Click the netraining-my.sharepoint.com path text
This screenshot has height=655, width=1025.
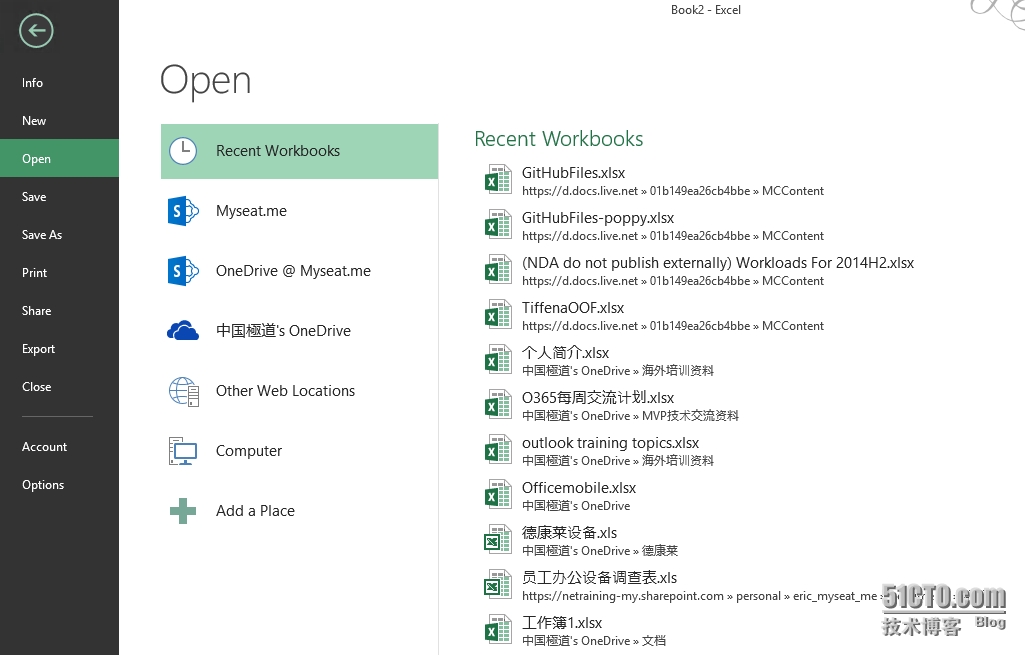click(699, 596)
